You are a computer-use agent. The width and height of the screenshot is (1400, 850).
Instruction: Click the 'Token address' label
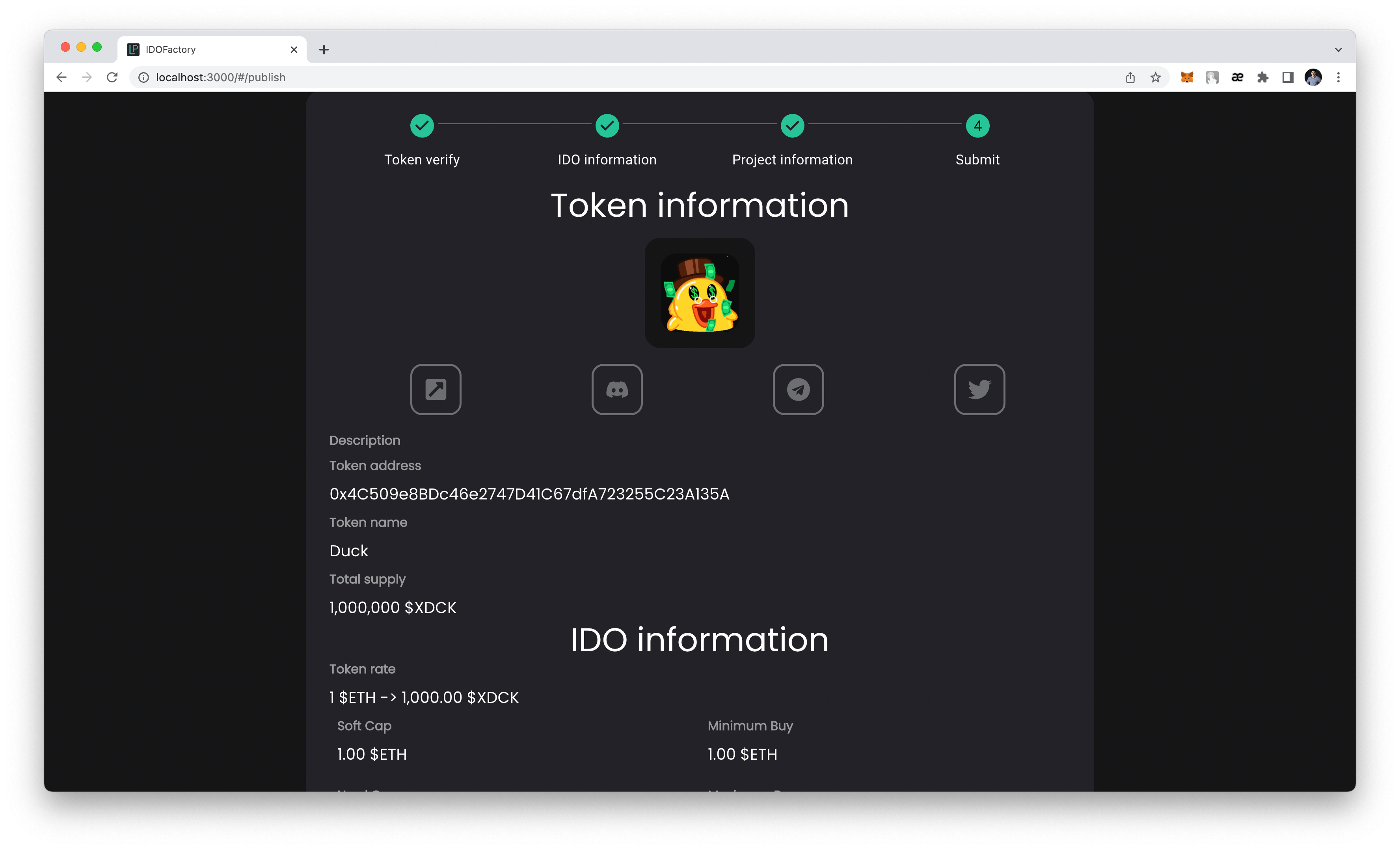tap(375, 465)
